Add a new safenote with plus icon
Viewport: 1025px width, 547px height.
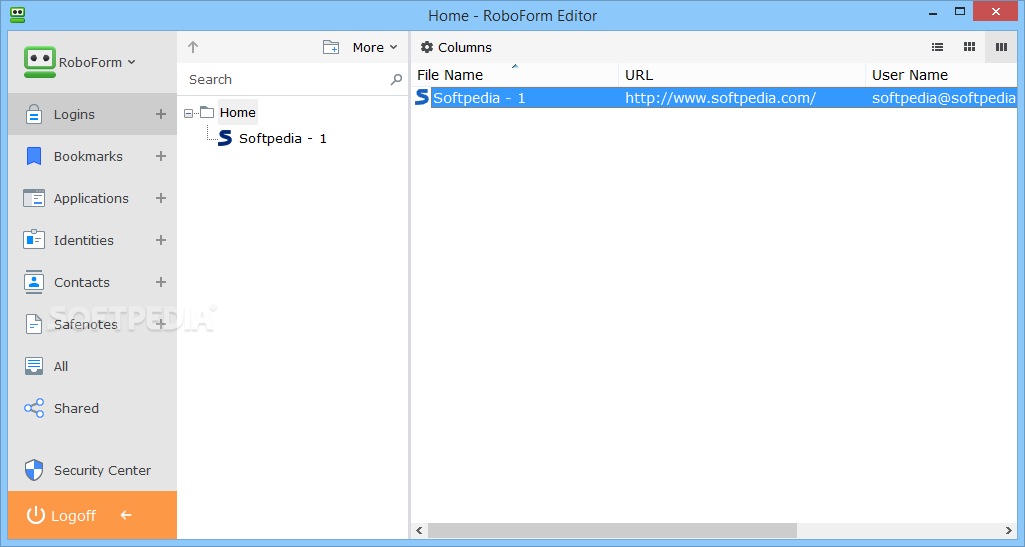coord(161,324)
